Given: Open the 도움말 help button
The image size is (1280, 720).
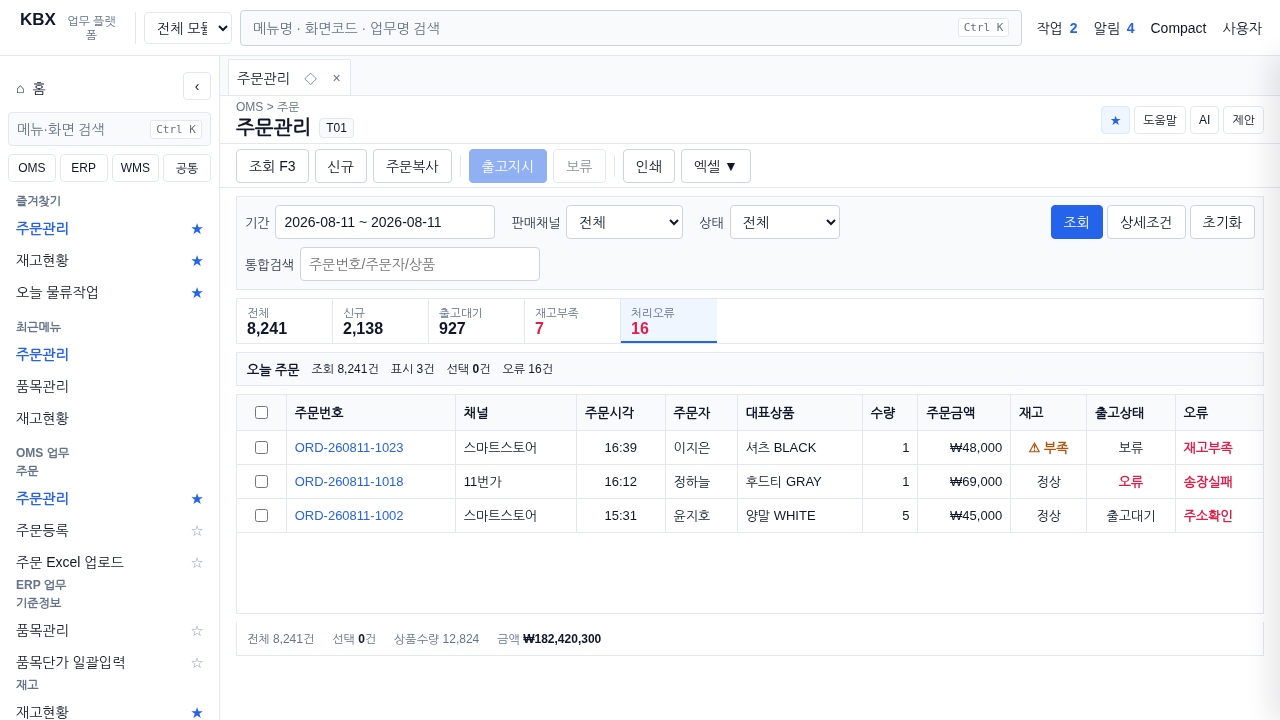Looking at the screenshot, I should click(1160, 120).
